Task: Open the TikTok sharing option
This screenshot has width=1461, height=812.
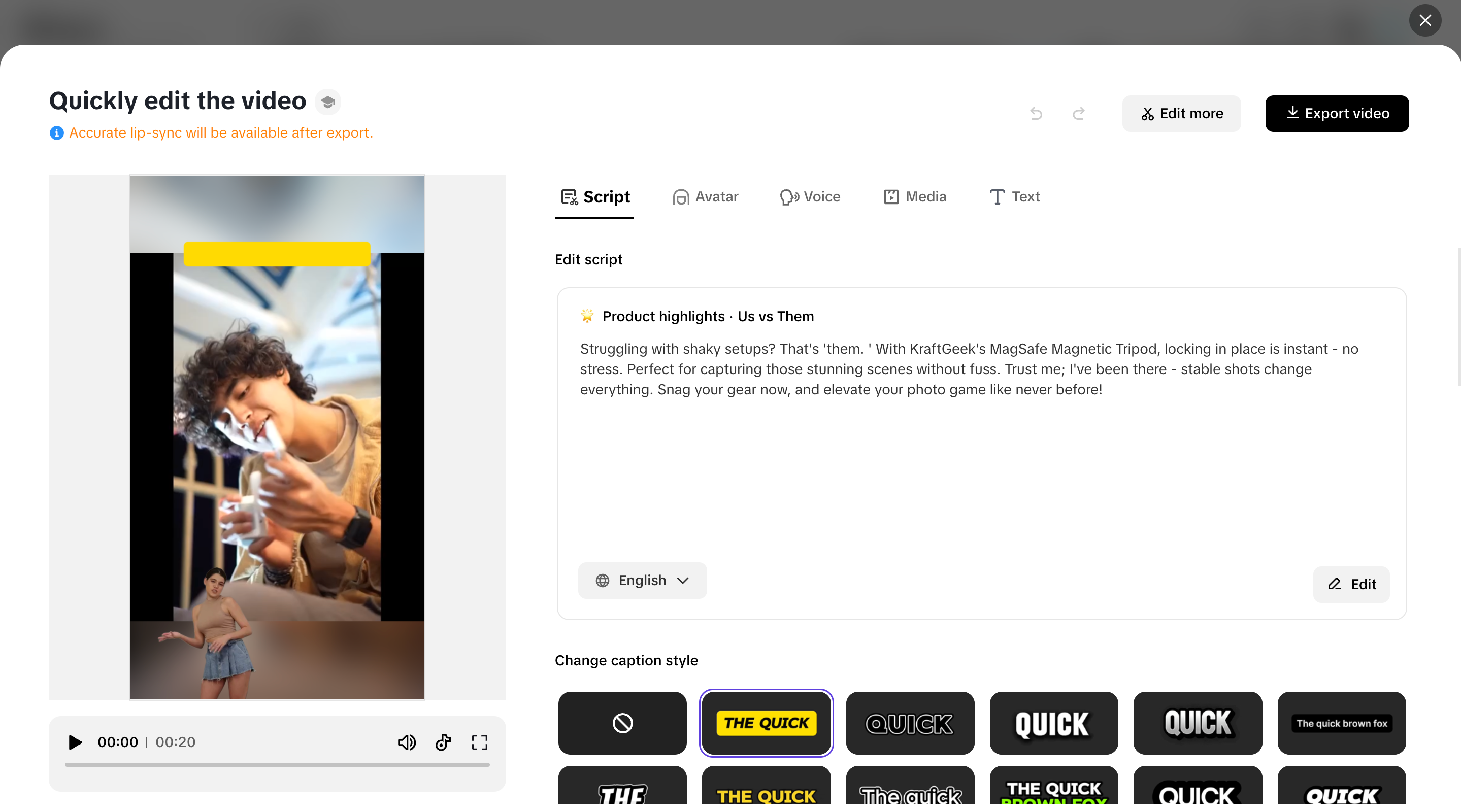Action: click(x=443, y=742)
